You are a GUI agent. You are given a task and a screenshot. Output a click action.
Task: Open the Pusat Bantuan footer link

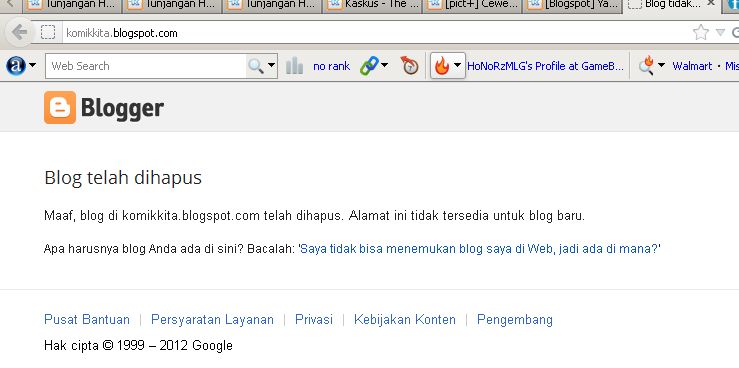click(87, 319)
